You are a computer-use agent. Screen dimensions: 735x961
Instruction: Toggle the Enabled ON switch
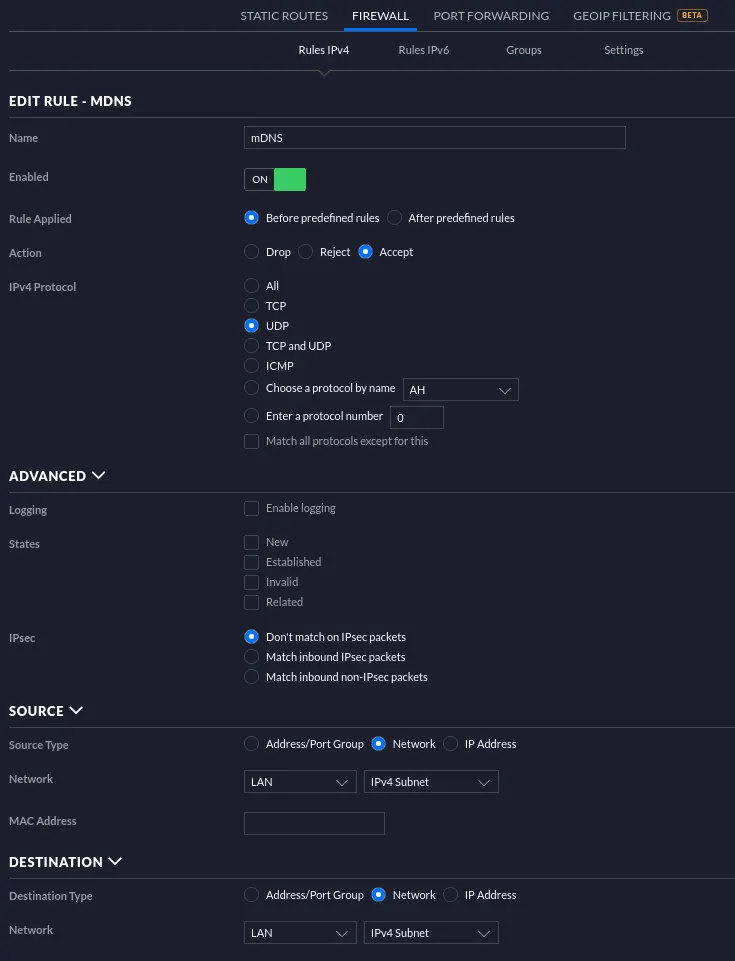pos(275,180)
